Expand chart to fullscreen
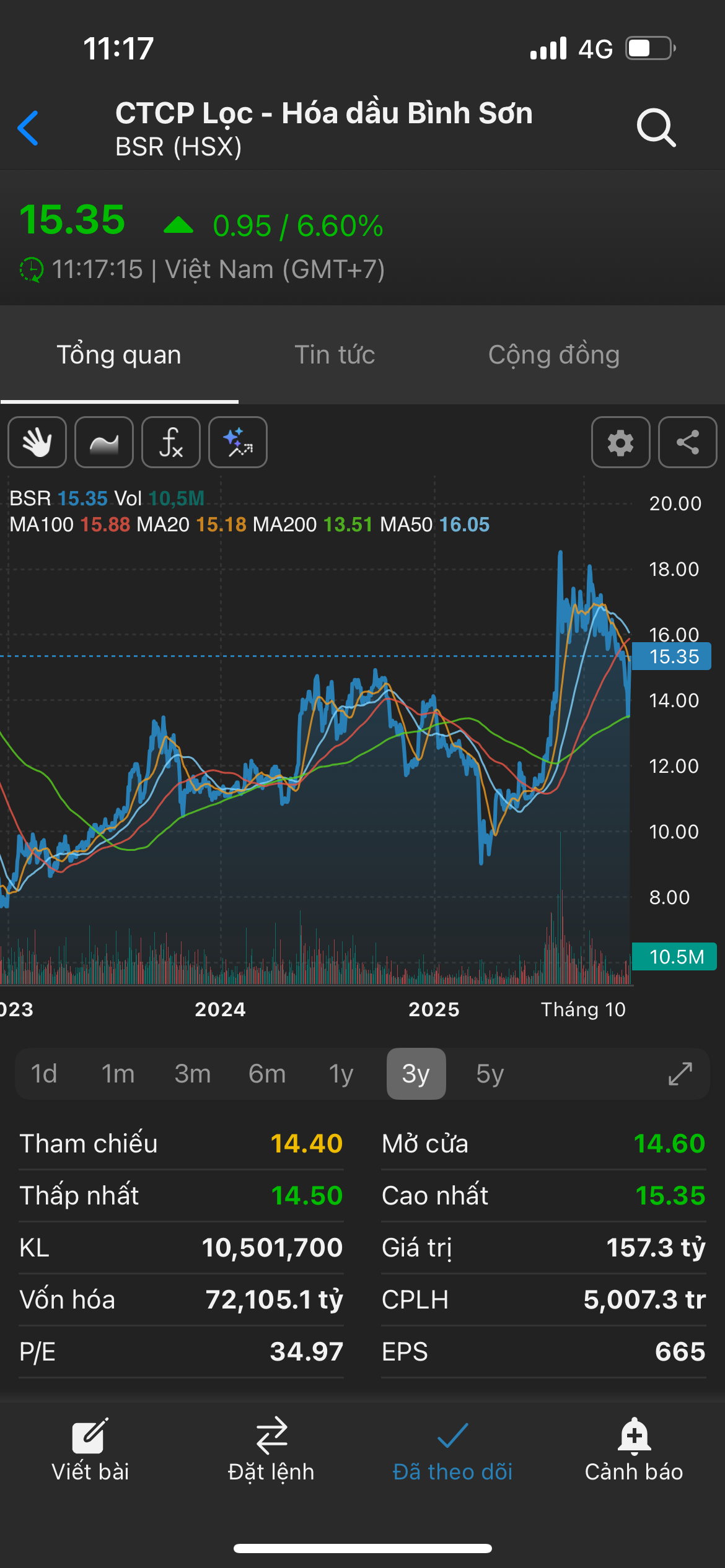 (680, 1074)
